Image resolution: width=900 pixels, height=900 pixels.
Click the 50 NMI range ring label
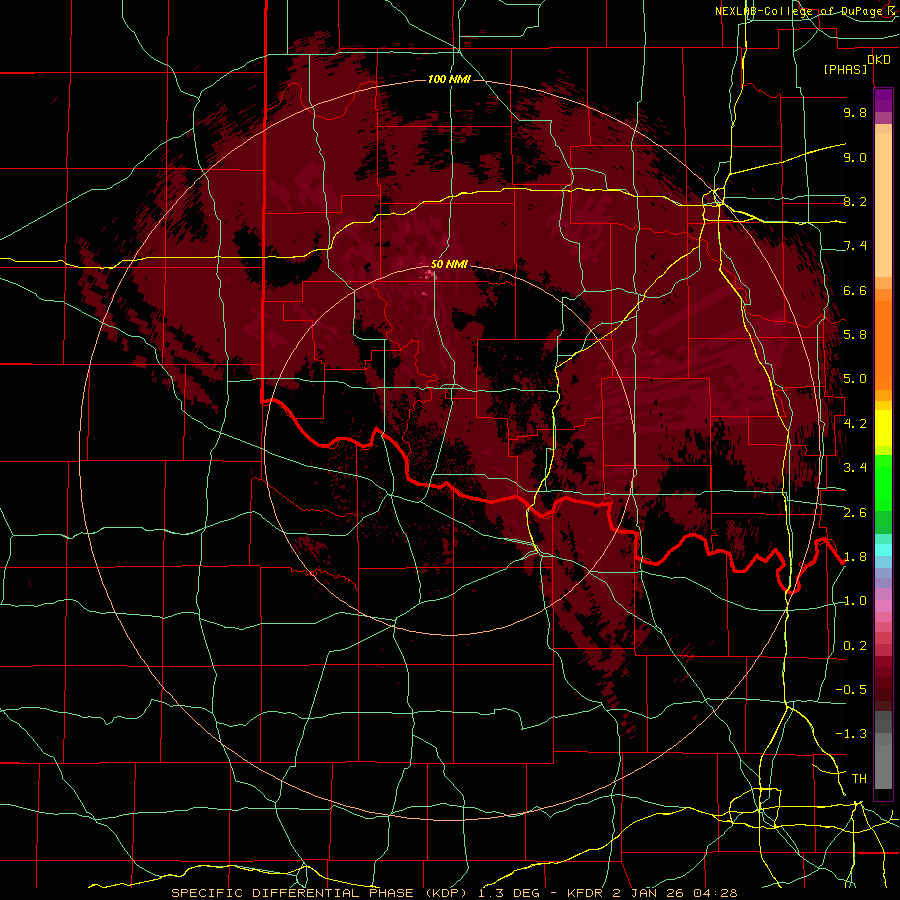pos(449,264)
